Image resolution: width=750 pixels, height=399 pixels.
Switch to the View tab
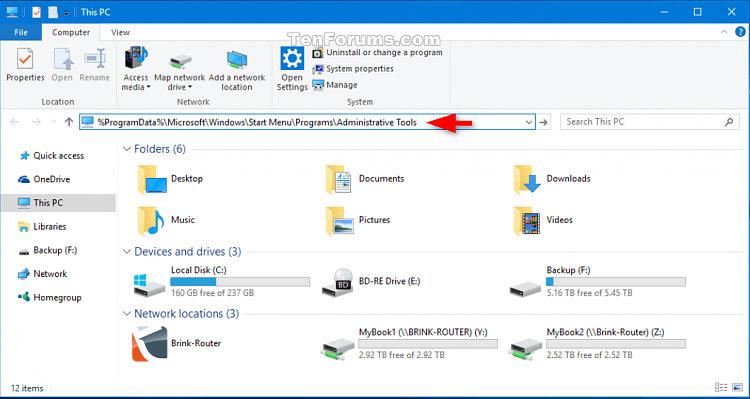pyautogui.click(x=120, y=33)
